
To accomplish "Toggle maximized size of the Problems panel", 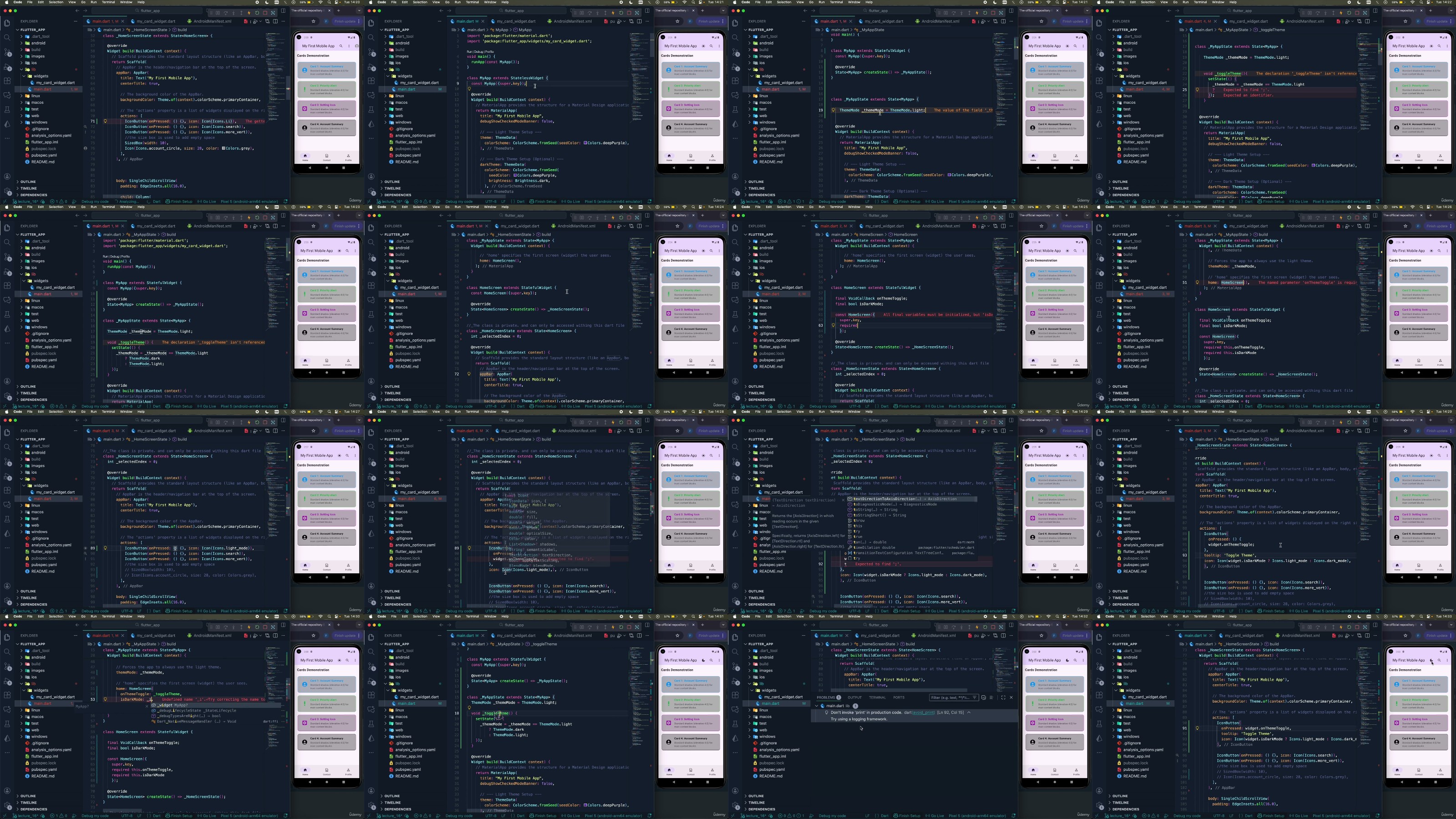I will pos(1003,698).
